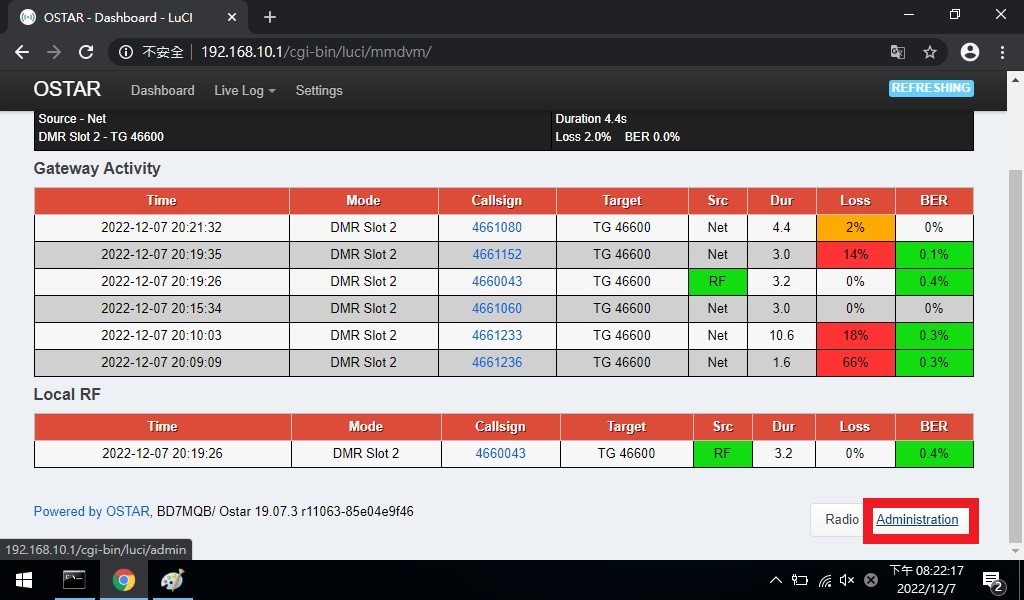Click the REFRESHING status badge

coord(931,88)
